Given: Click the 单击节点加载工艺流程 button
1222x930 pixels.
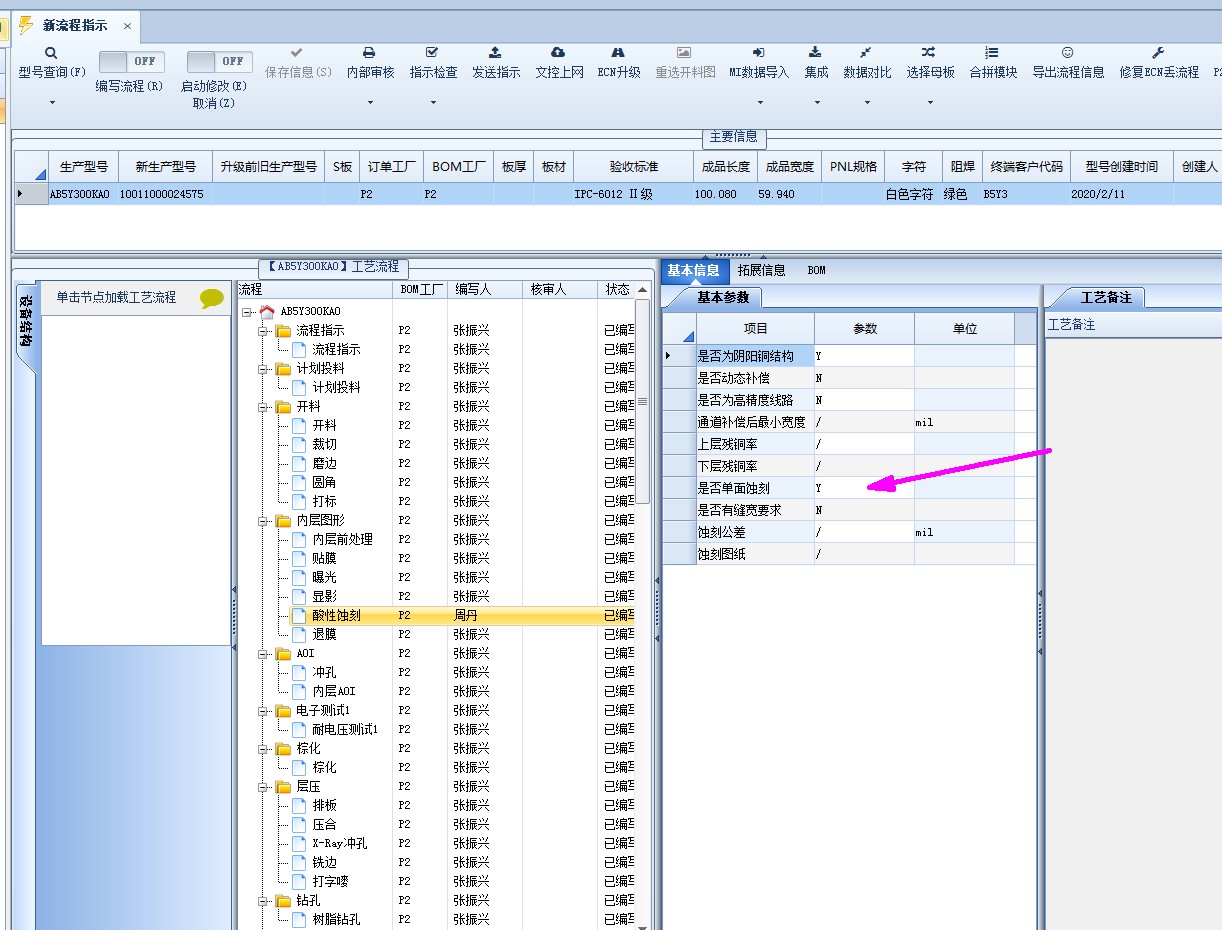Looking at the screenshot, I should click(116, 297).
